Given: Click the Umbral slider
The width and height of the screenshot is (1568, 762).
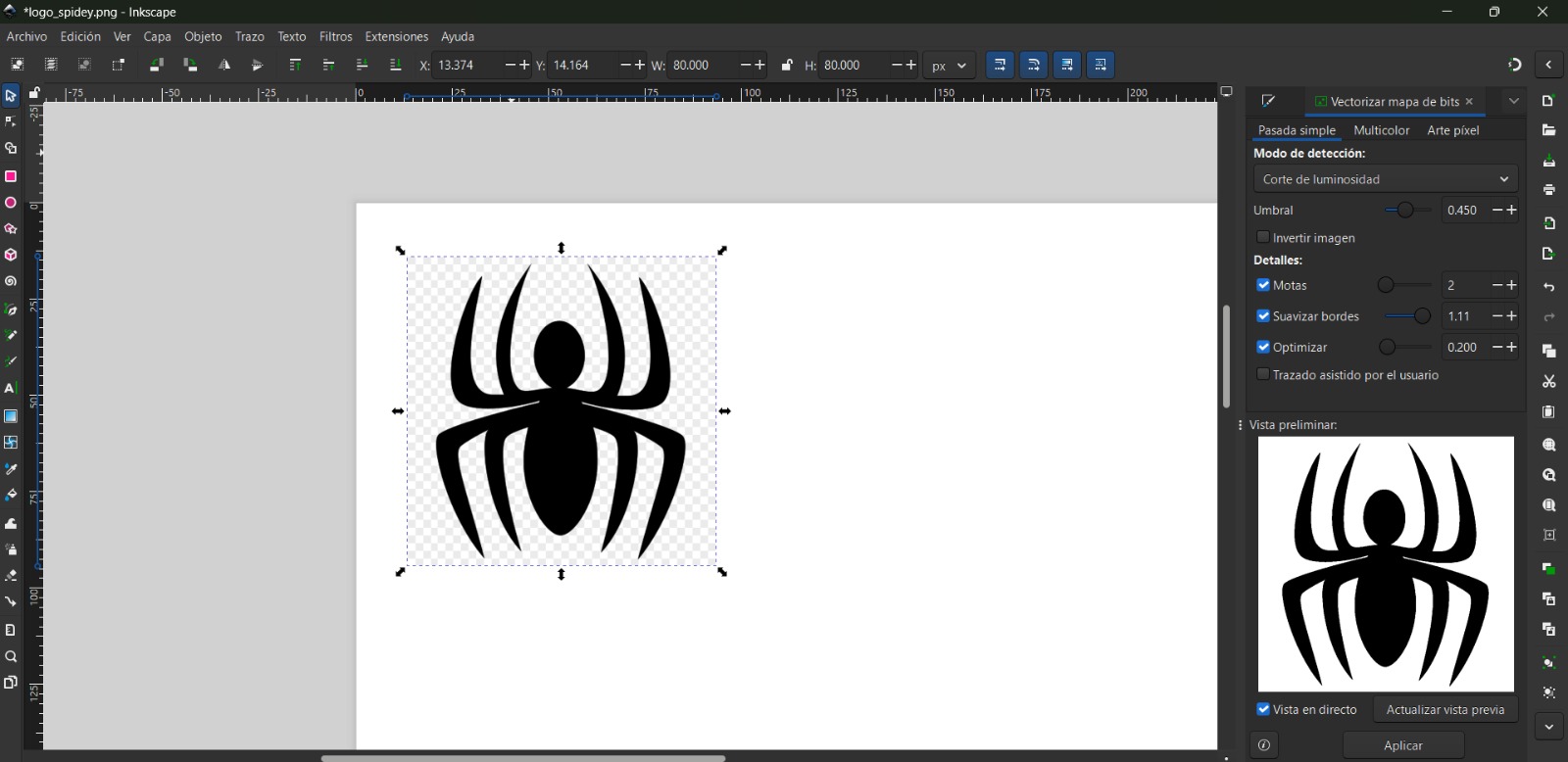Looking at the screenshot, I should (x=1407, y=211).
